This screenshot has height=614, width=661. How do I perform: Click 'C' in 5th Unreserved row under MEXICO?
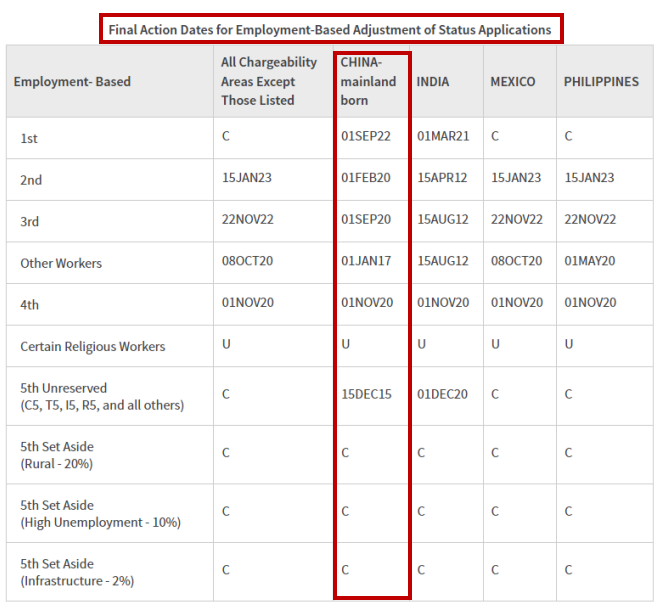(495, 394)
